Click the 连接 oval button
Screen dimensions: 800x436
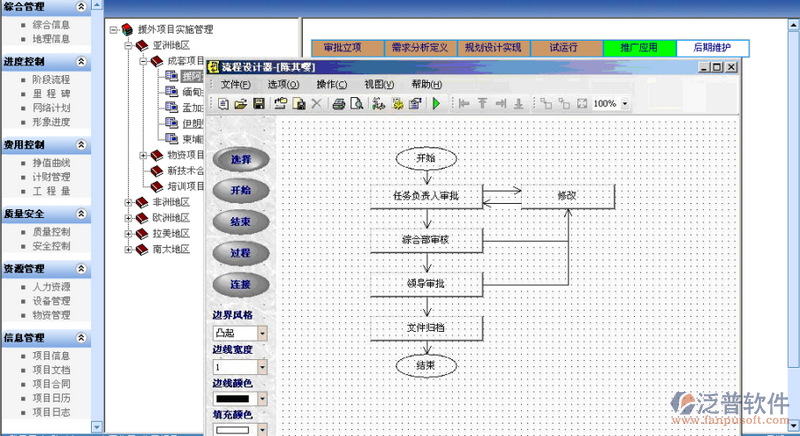(241, 284)
